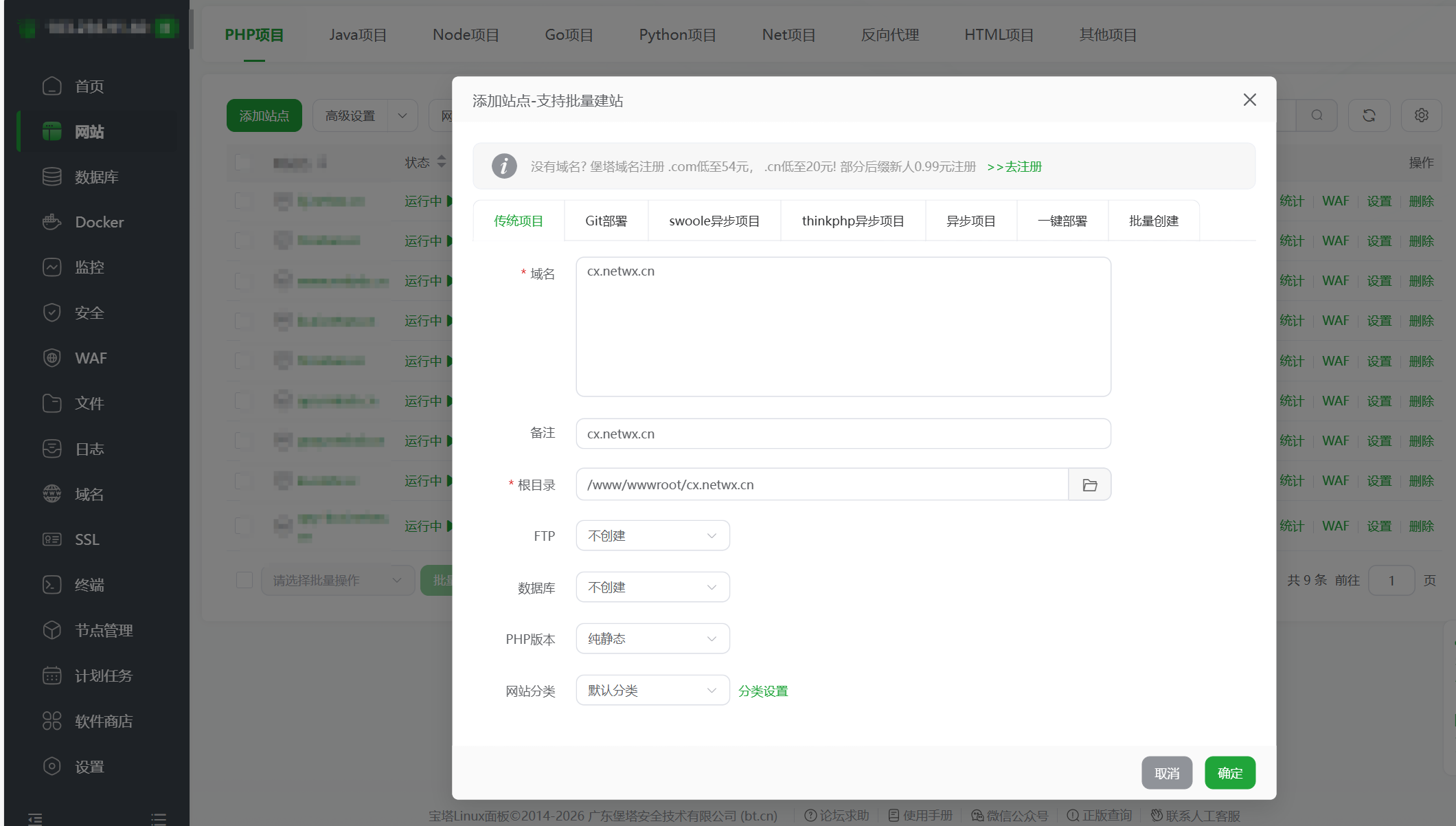Open the 监控 monitoring panel
The height and width of the screenshot is (826, 1456).
tap(89, 267)
